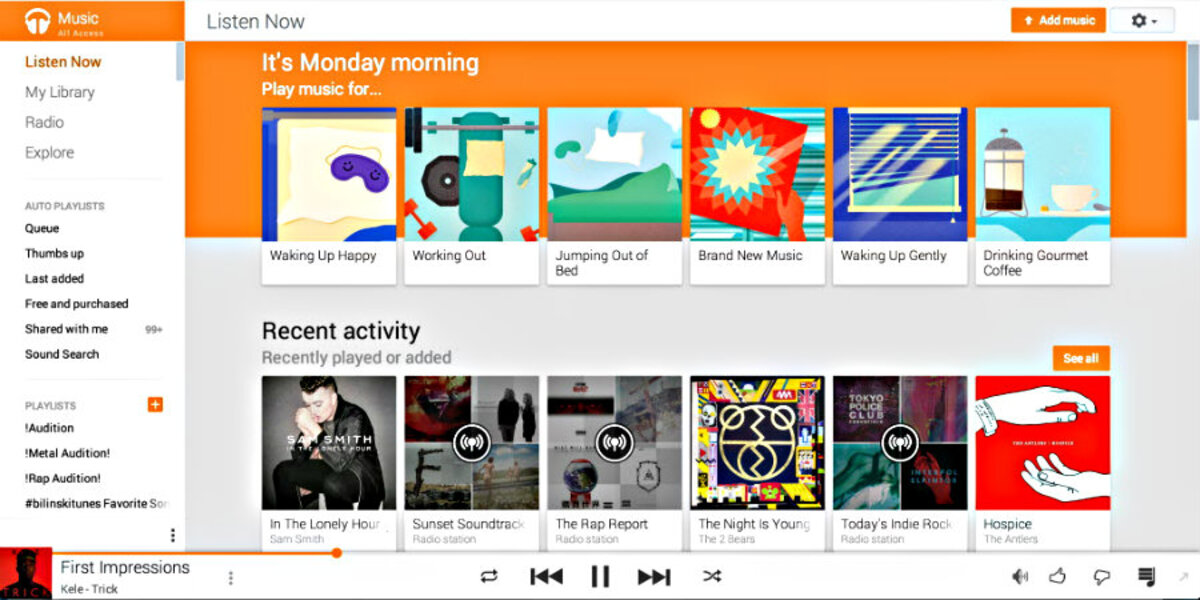Start the Sunset Soundtrack radio station

click(472, 443)
